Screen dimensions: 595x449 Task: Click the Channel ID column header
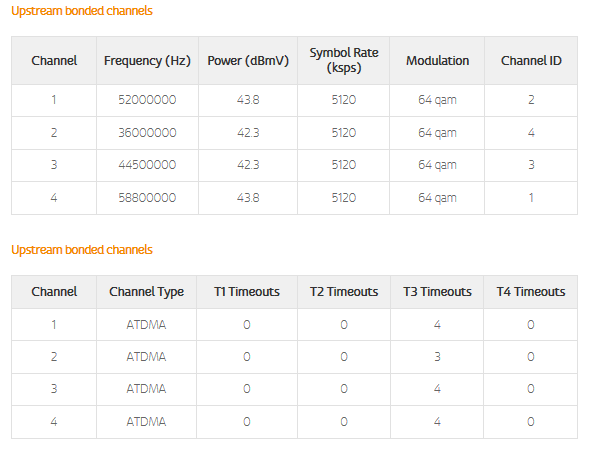(531, 61)
